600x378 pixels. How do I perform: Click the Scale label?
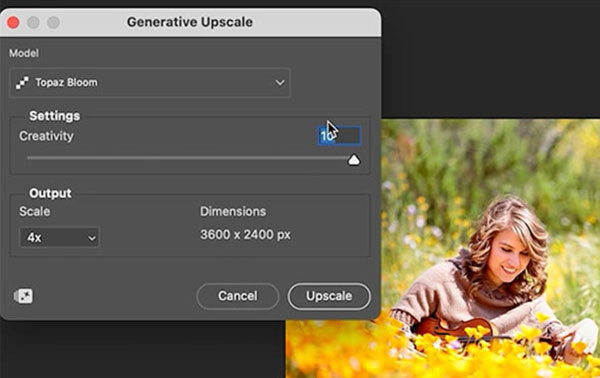coord(34,212)
